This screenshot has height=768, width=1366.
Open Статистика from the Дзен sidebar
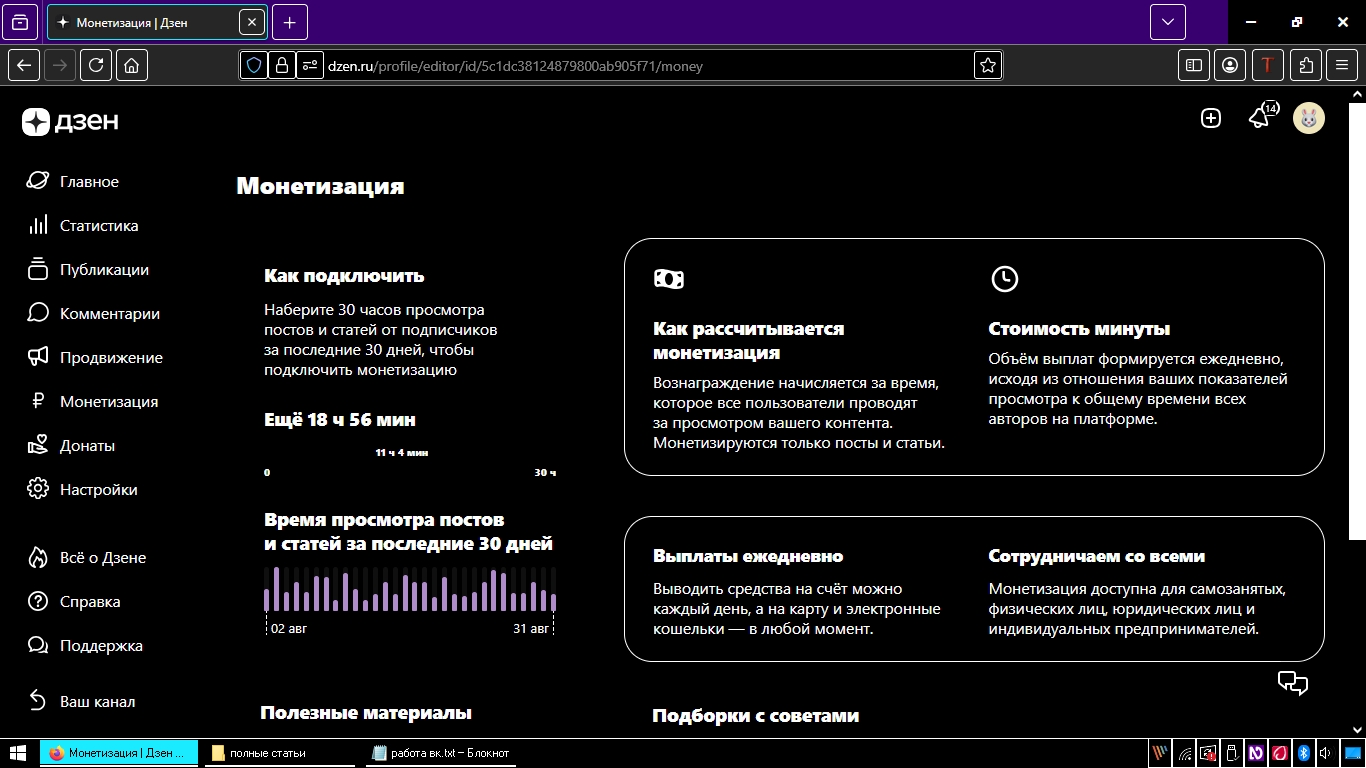[x=99, y=225]
